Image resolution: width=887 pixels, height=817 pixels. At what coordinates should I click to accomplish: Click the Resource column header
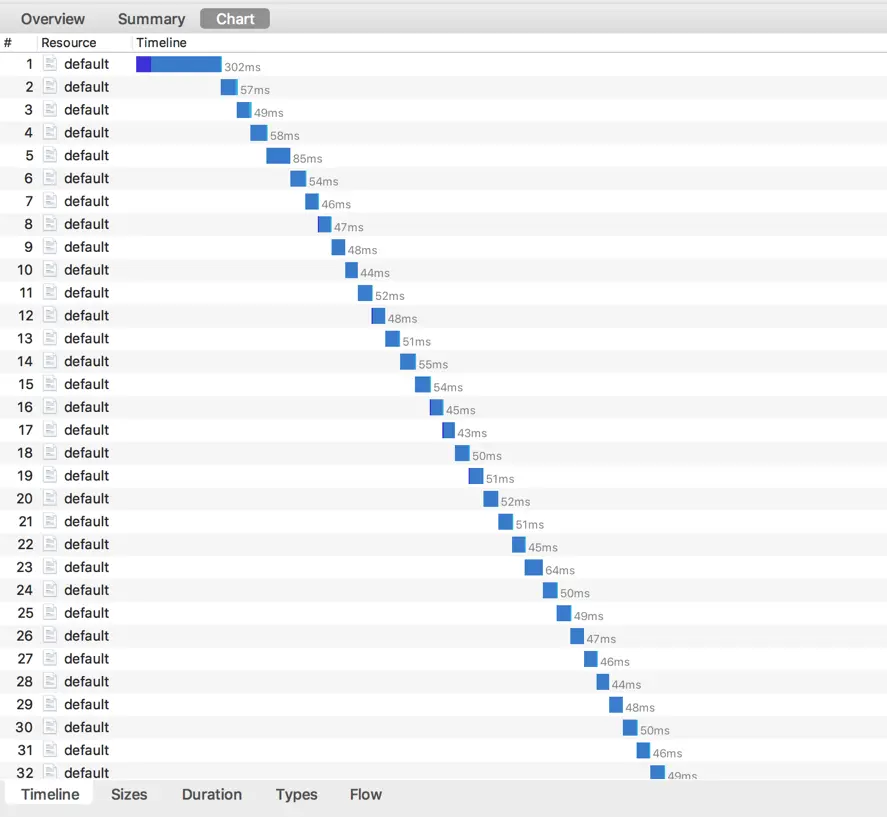(68, 42)
